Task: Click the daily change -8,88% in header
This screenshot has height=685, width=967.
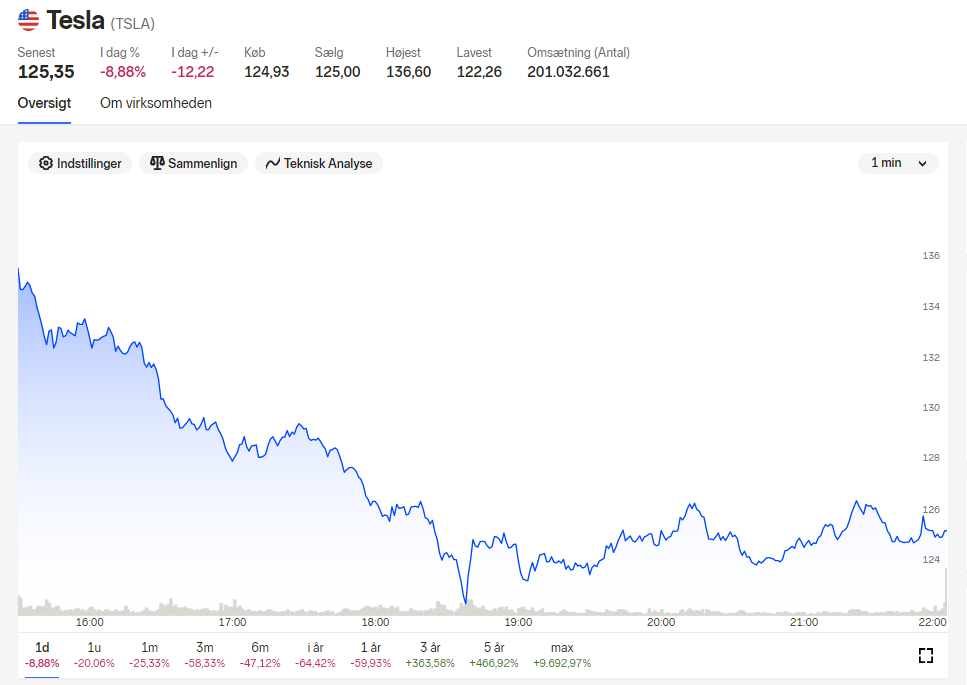Action: 123,72
